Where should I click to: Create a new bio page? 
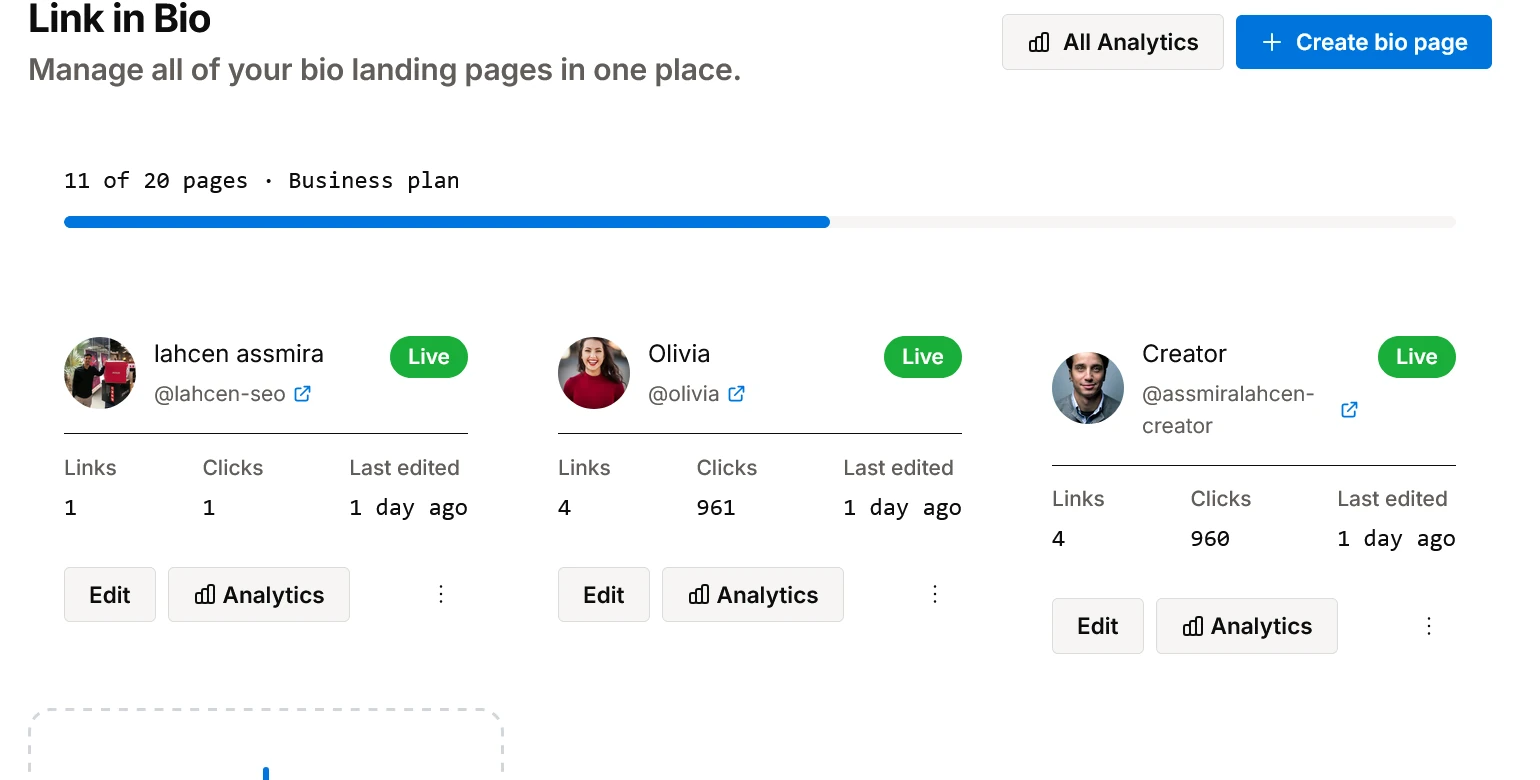[x=1364, y=42]
